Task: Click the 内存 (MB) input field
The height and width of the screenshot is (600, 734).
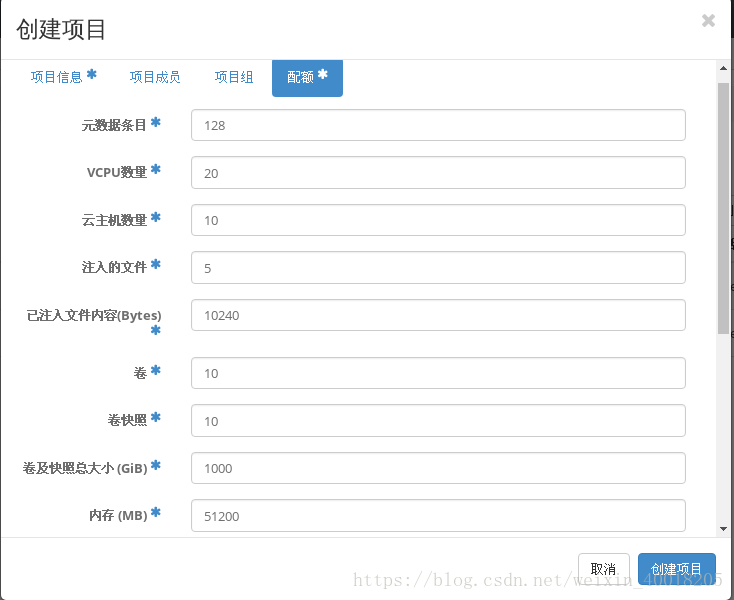Action: click(x=438, y=516)
